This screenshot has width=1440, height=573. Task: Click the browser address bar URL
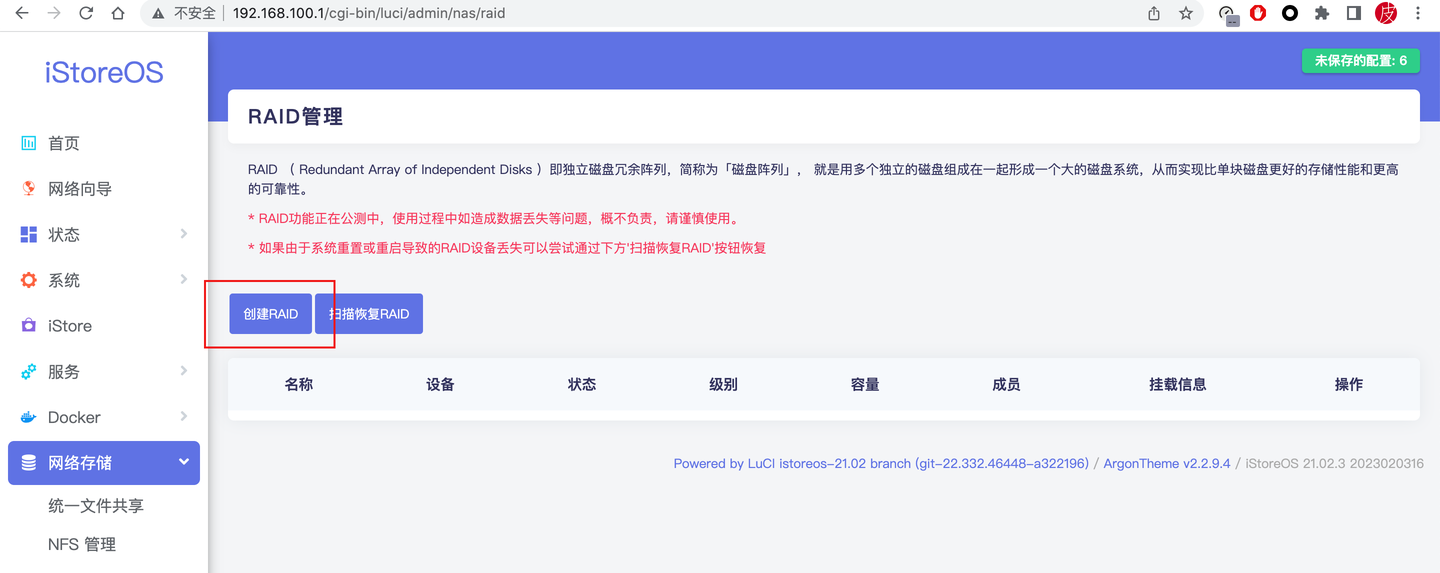tap(369, 13)
